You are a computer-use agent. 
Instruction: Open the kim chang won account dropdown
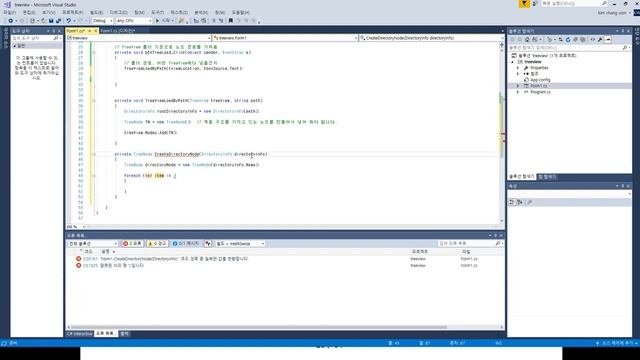tap(614, 13)
